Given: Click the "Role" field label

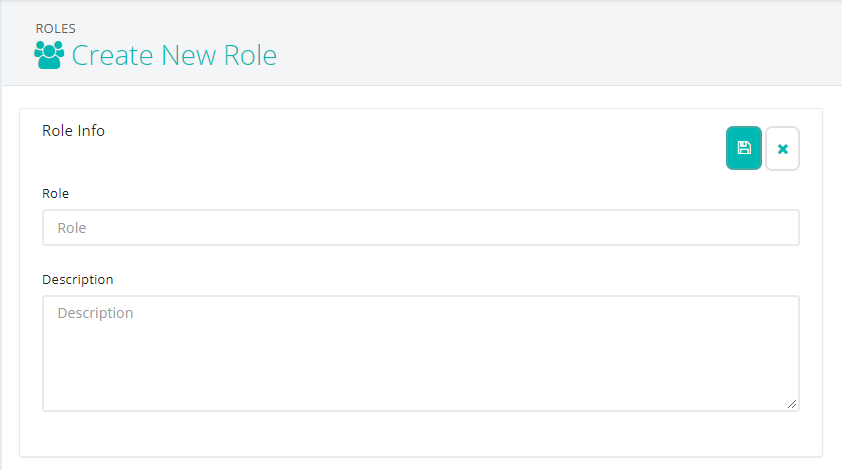Looking at the screenshot, I should pos(55,193).
